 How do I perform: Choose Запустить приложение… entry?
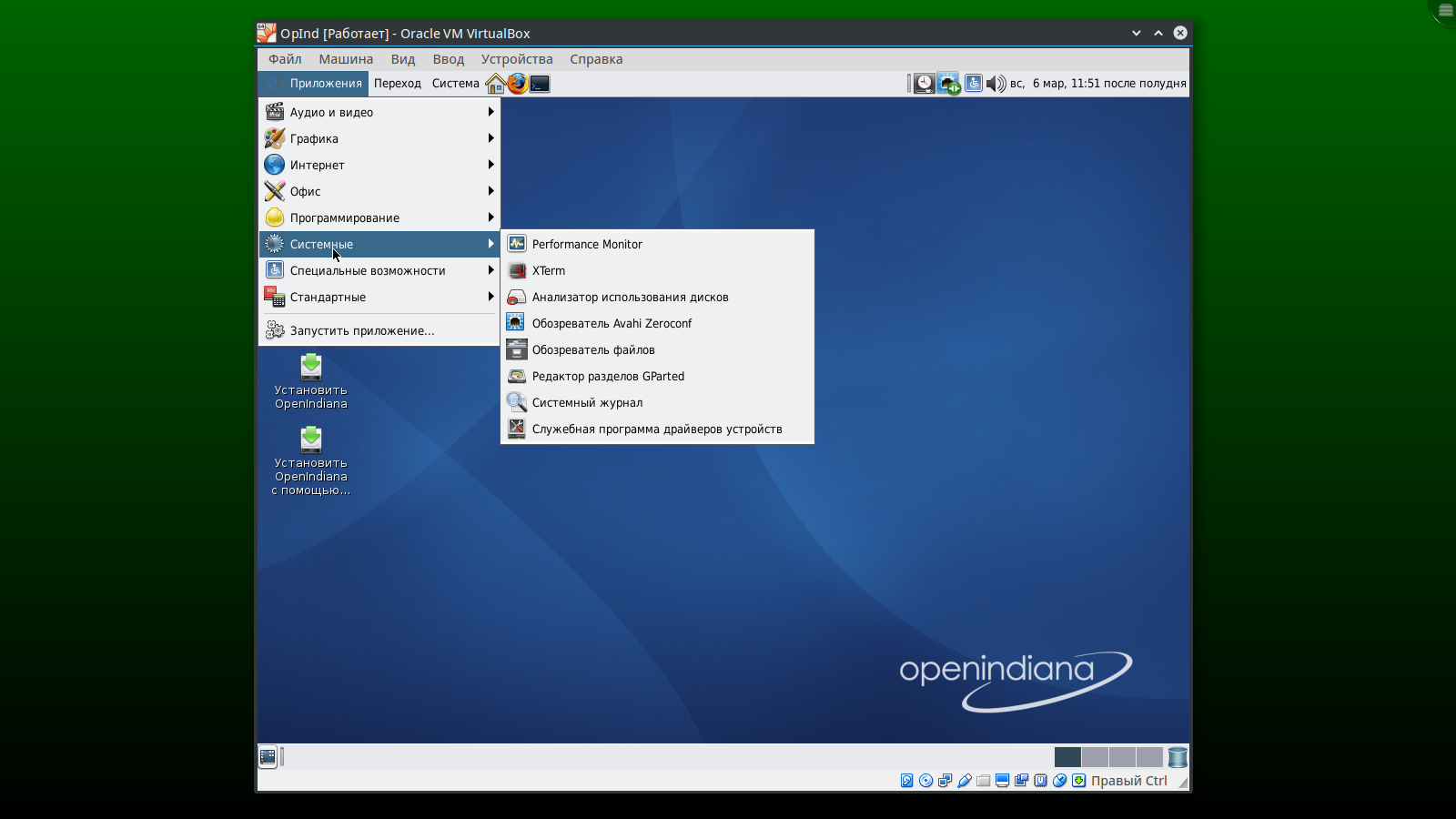362,330
